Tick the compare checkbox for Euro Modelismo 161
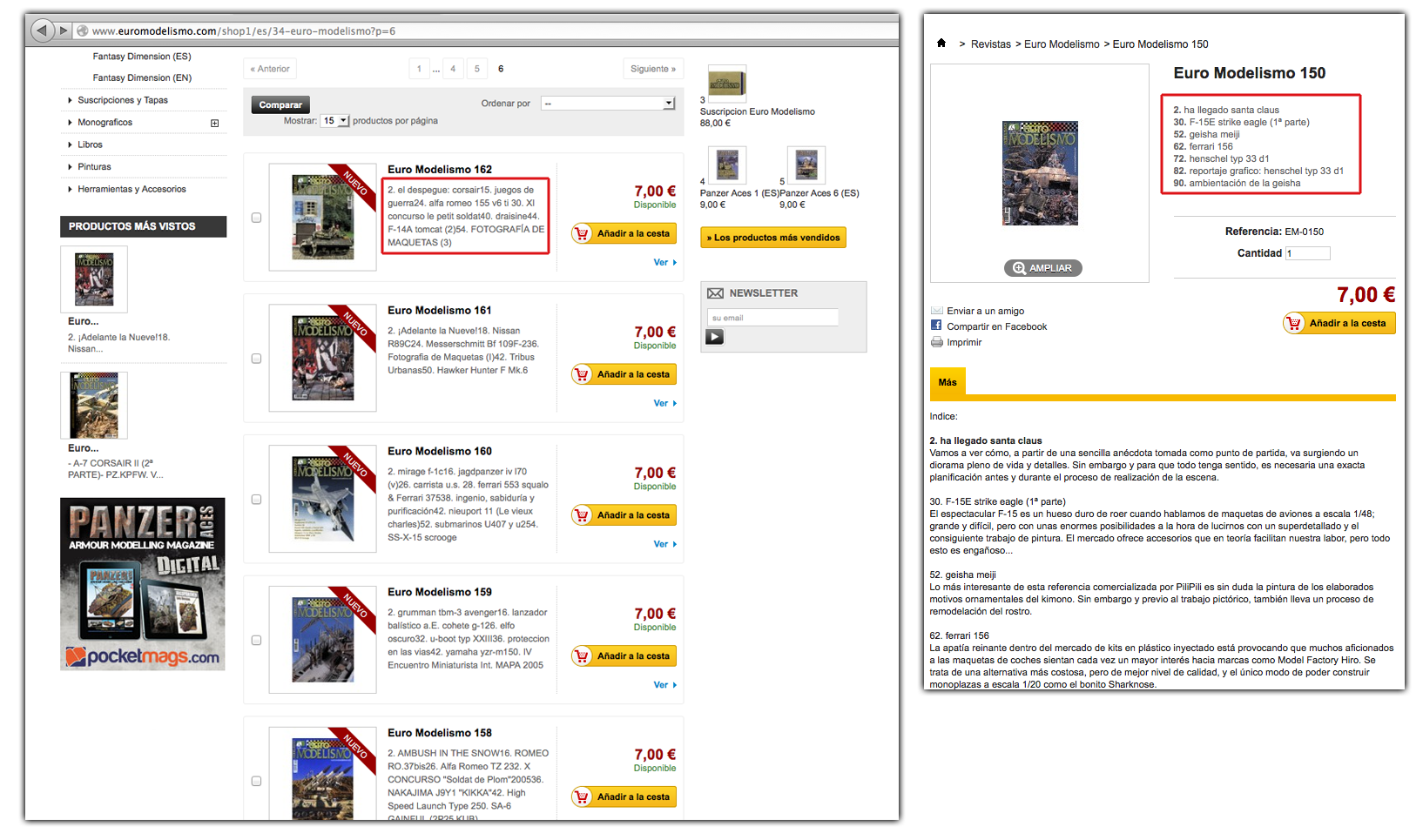 256,359
